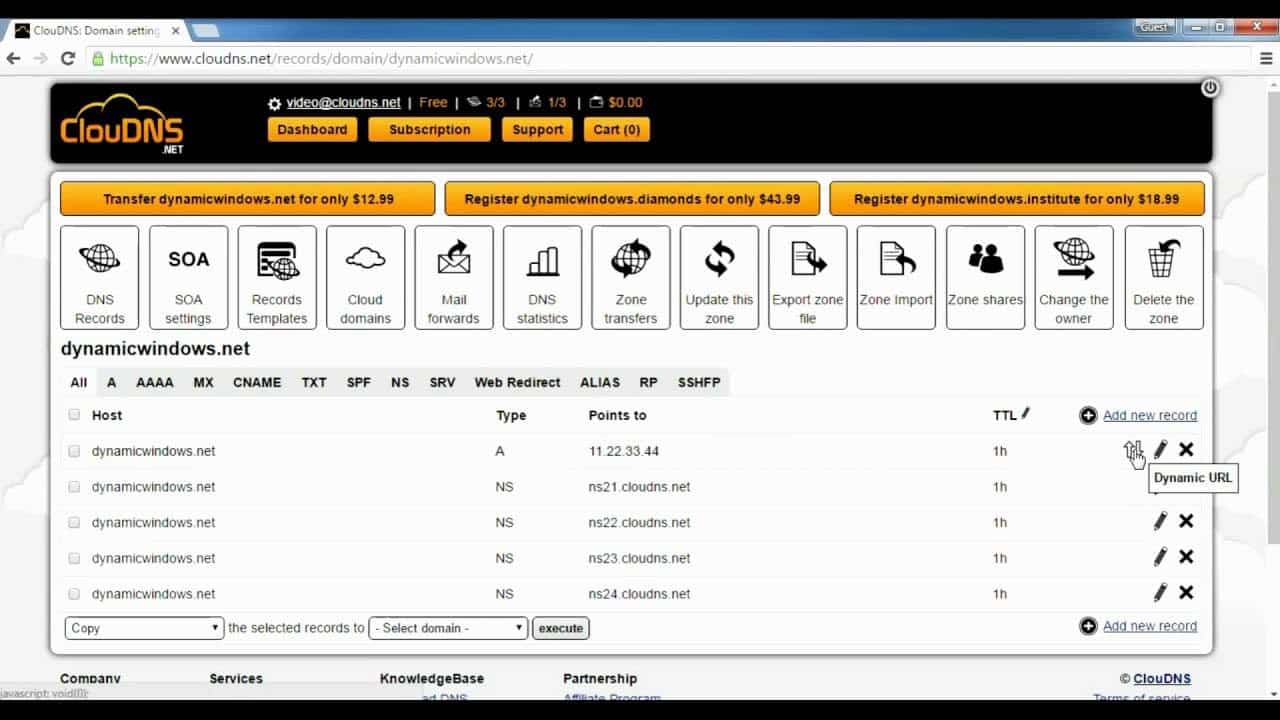Click Dynamic URL icon for the A record

[1133, 451]
